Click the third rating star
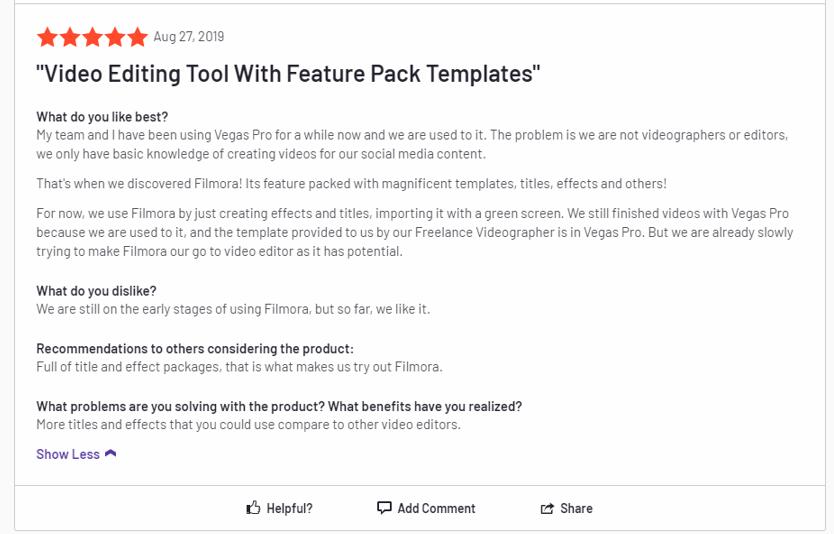Screen dimensions: 834x534 point(92,38)
